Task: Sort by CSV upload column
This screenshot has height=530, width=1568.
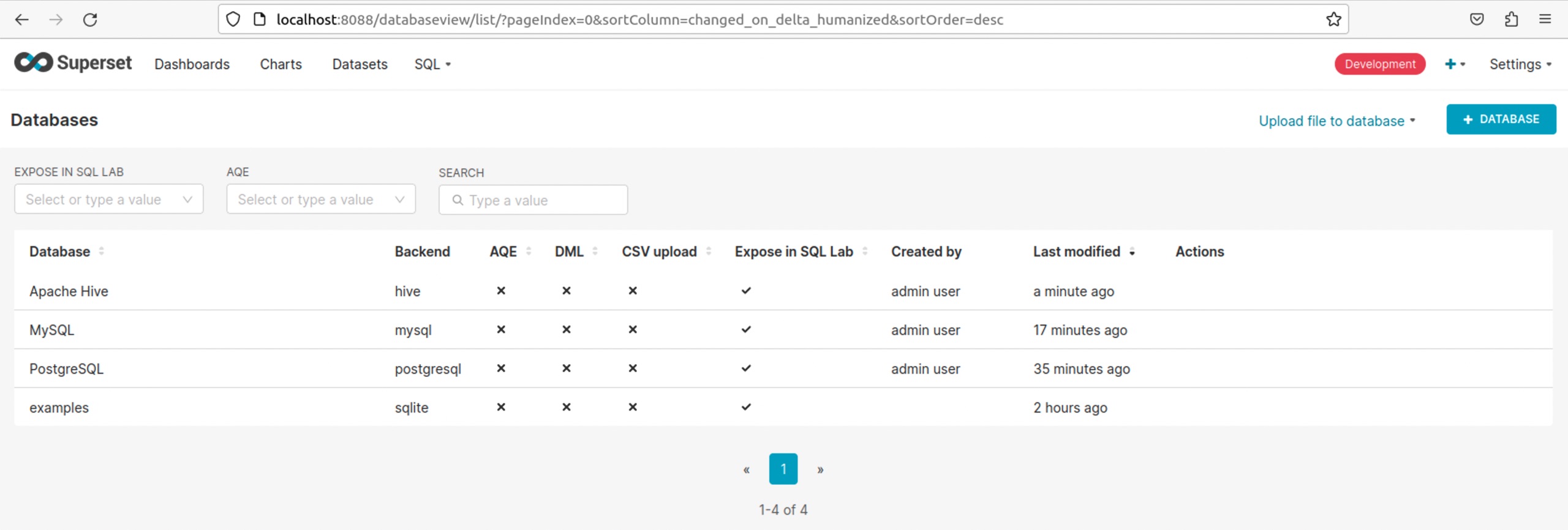Action: tap(708, 252)
